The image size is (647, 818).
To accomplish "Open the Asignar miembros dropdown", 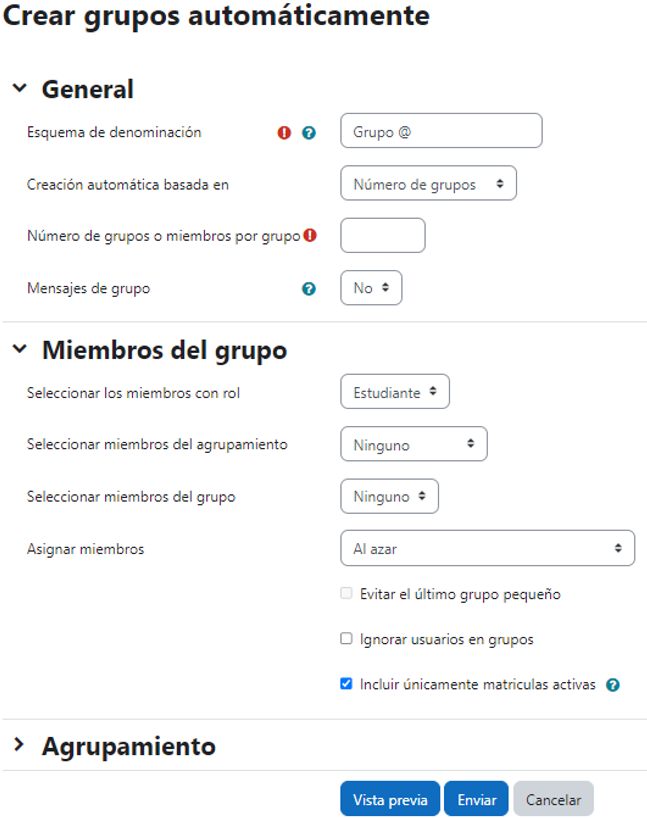I will click(487, 548).
